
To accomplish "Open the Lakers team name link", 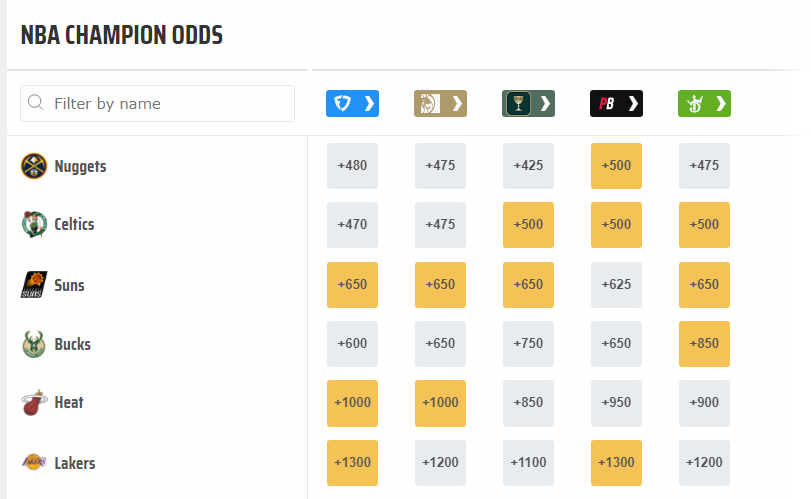I will (x=75, y=463).
